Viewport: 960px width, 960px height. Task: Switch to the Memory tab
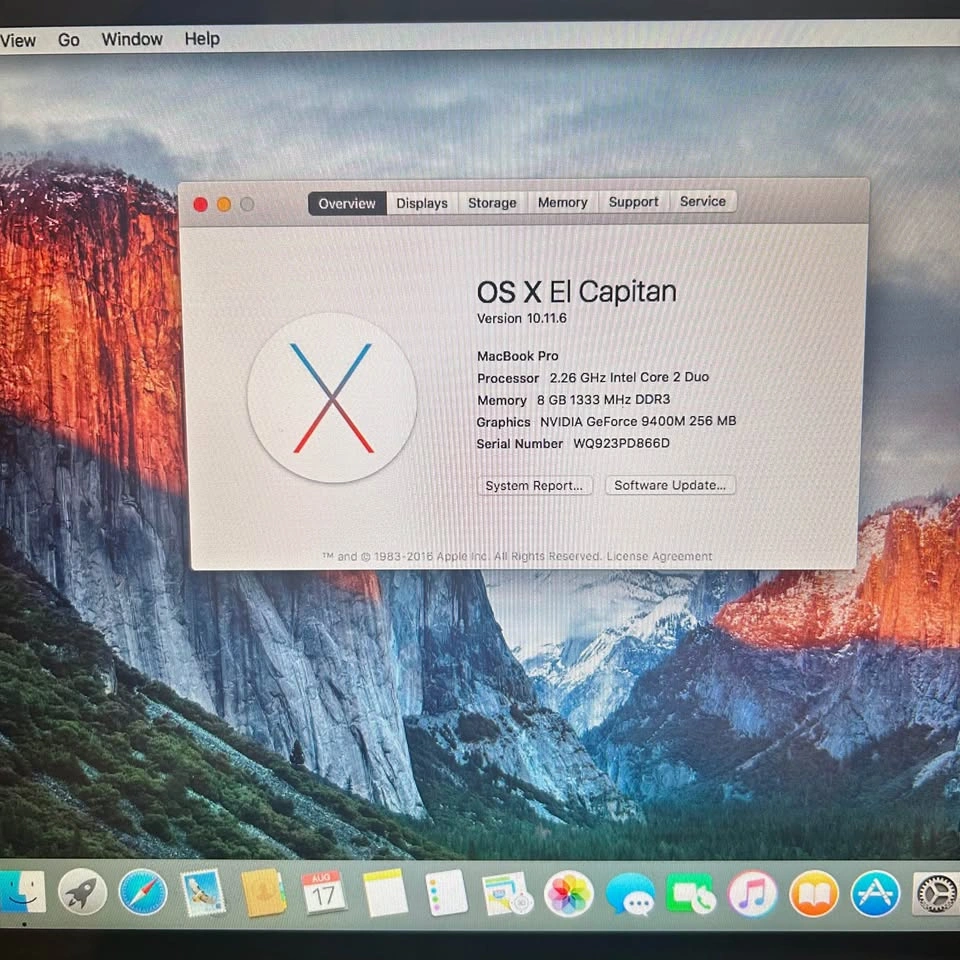tap(563, 202)
